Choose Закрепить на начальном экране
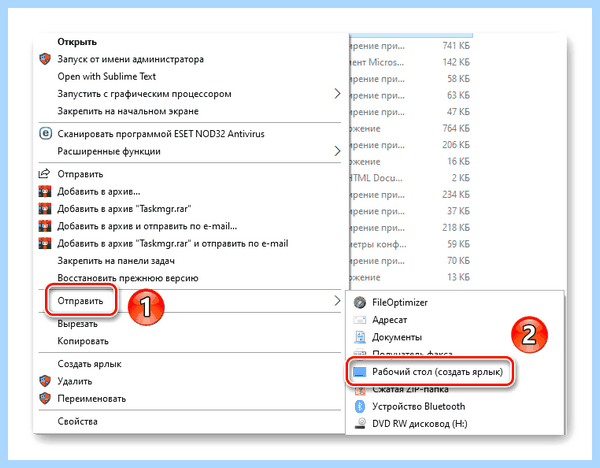Screen dimensions: 600x468 point(128,111)
